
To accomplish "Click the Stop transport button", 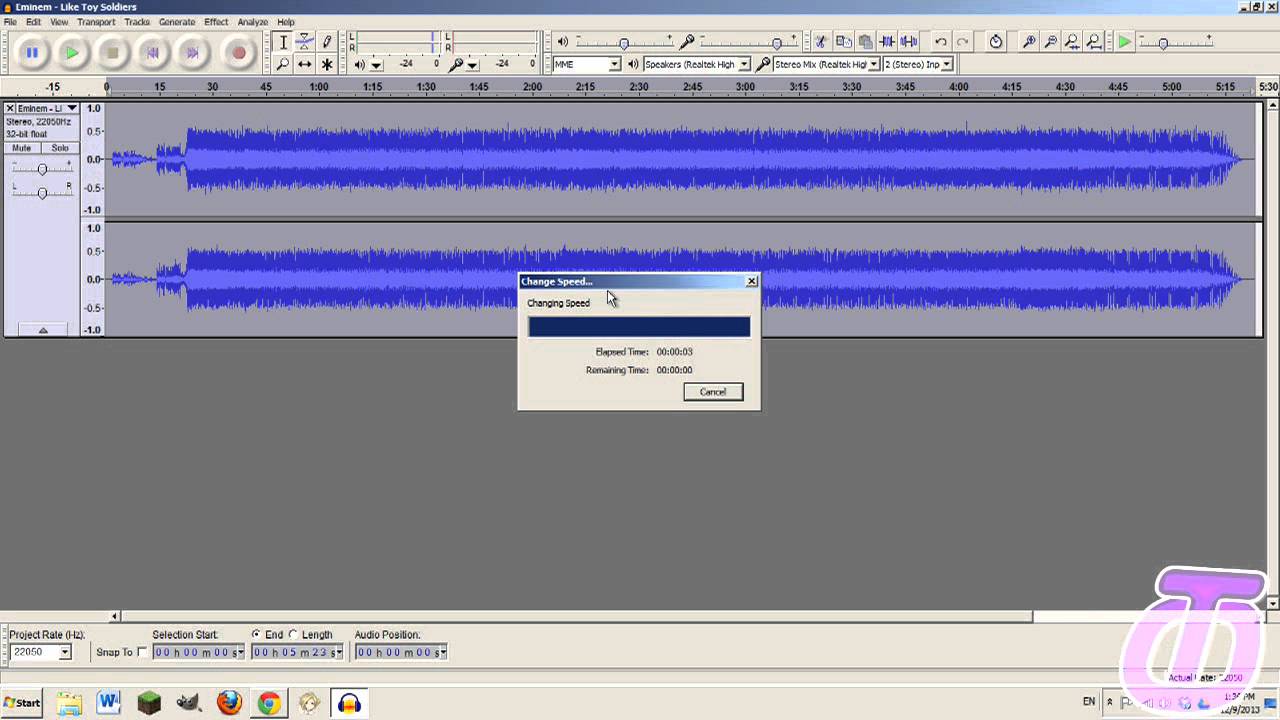I will [113, 53].
